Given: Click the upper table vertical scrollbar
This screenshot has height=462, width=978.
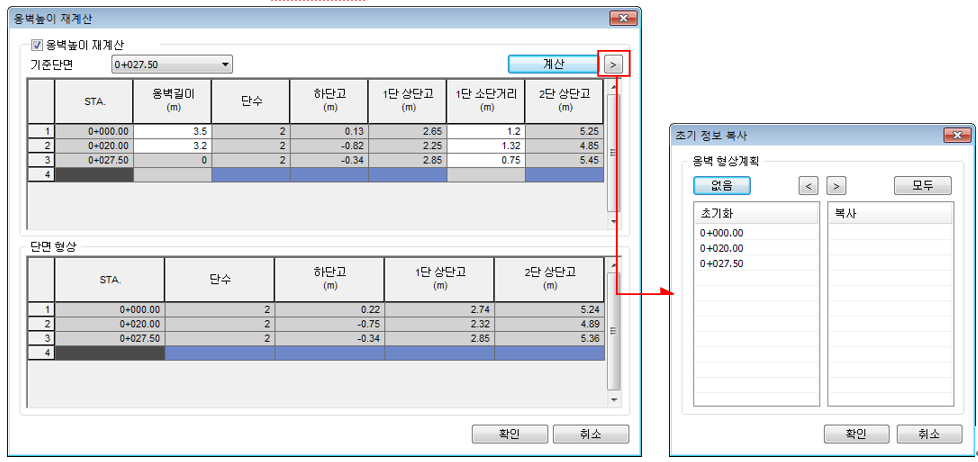Looking at the screenshot, I should point(612,150).
